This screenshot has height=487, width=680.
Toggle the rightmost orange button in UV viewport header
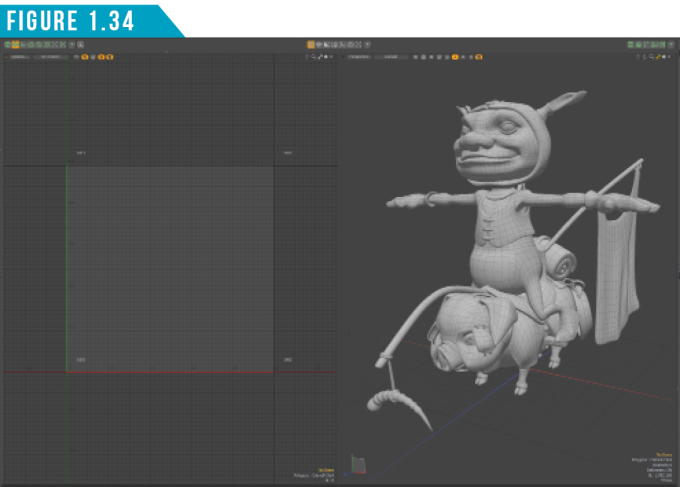pos(109,57)
